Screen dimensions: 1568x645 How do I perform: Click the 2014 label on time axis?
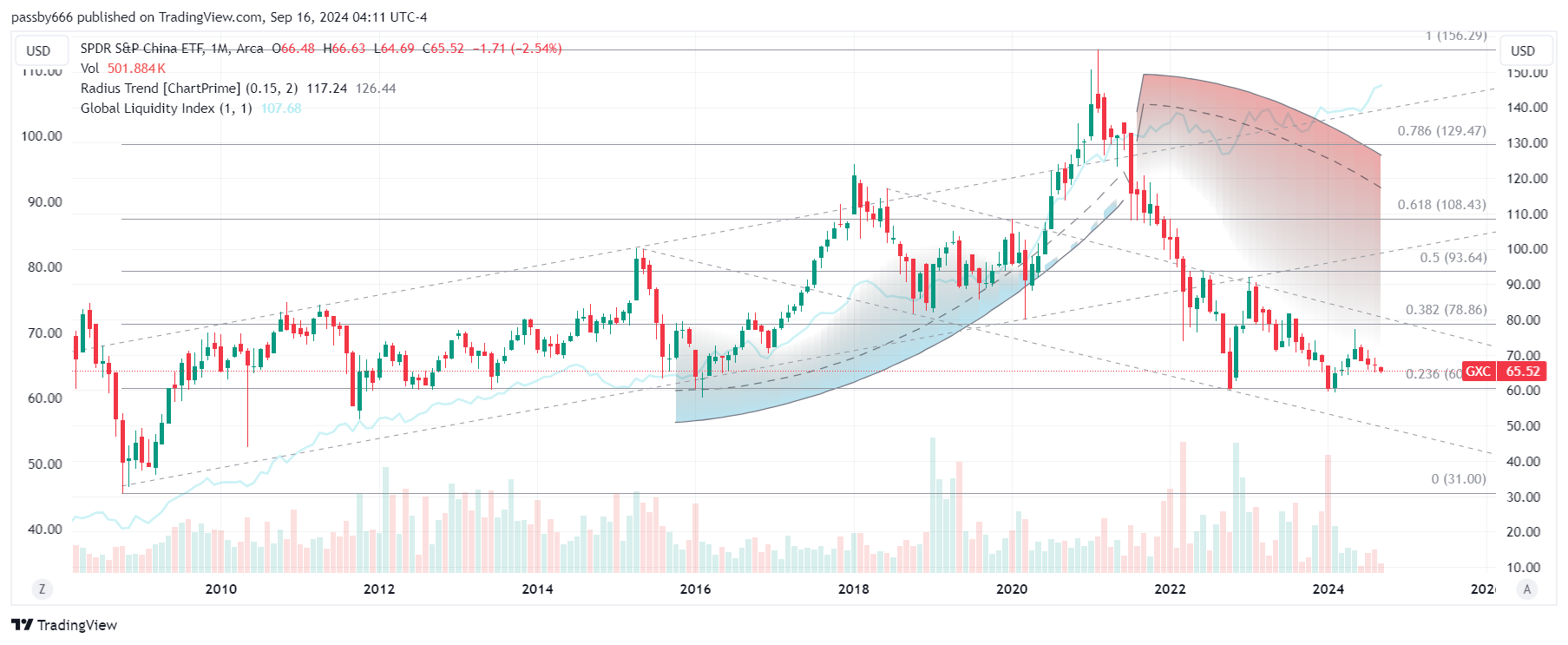pos(537,589)
